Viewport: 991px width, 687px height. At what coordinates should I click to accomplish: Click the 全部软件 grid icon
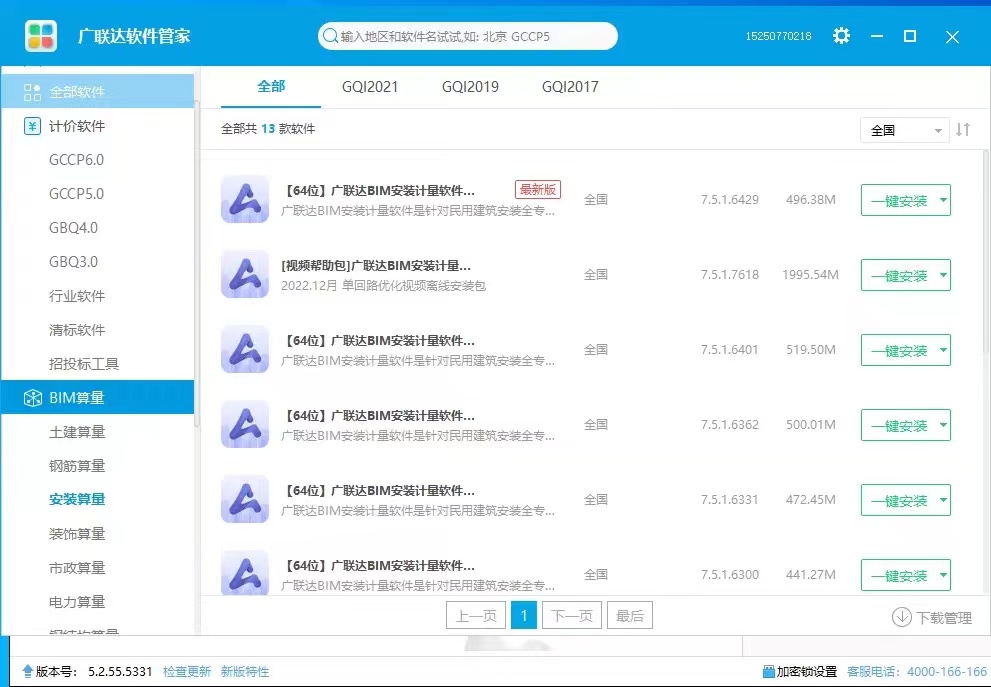pos(32,92)
